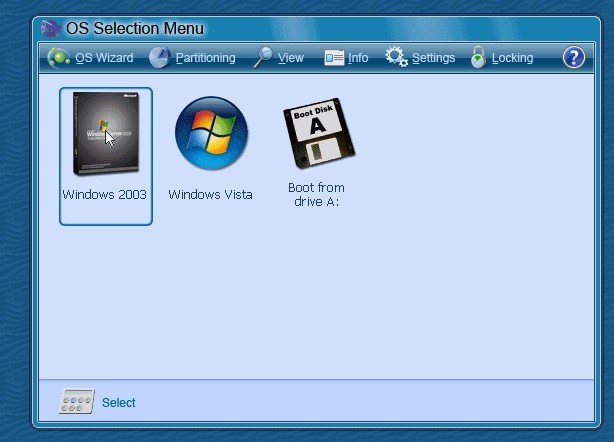
Task: Select the Windows Vista orb icon
Action: click(211, 133)
